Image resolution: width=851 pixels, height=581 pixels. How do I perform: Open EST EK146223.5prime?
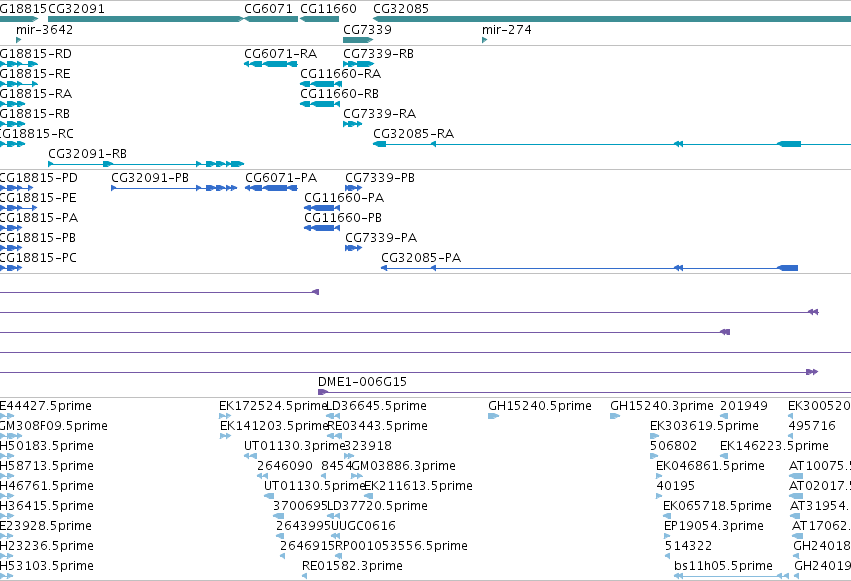click(774, 446)
